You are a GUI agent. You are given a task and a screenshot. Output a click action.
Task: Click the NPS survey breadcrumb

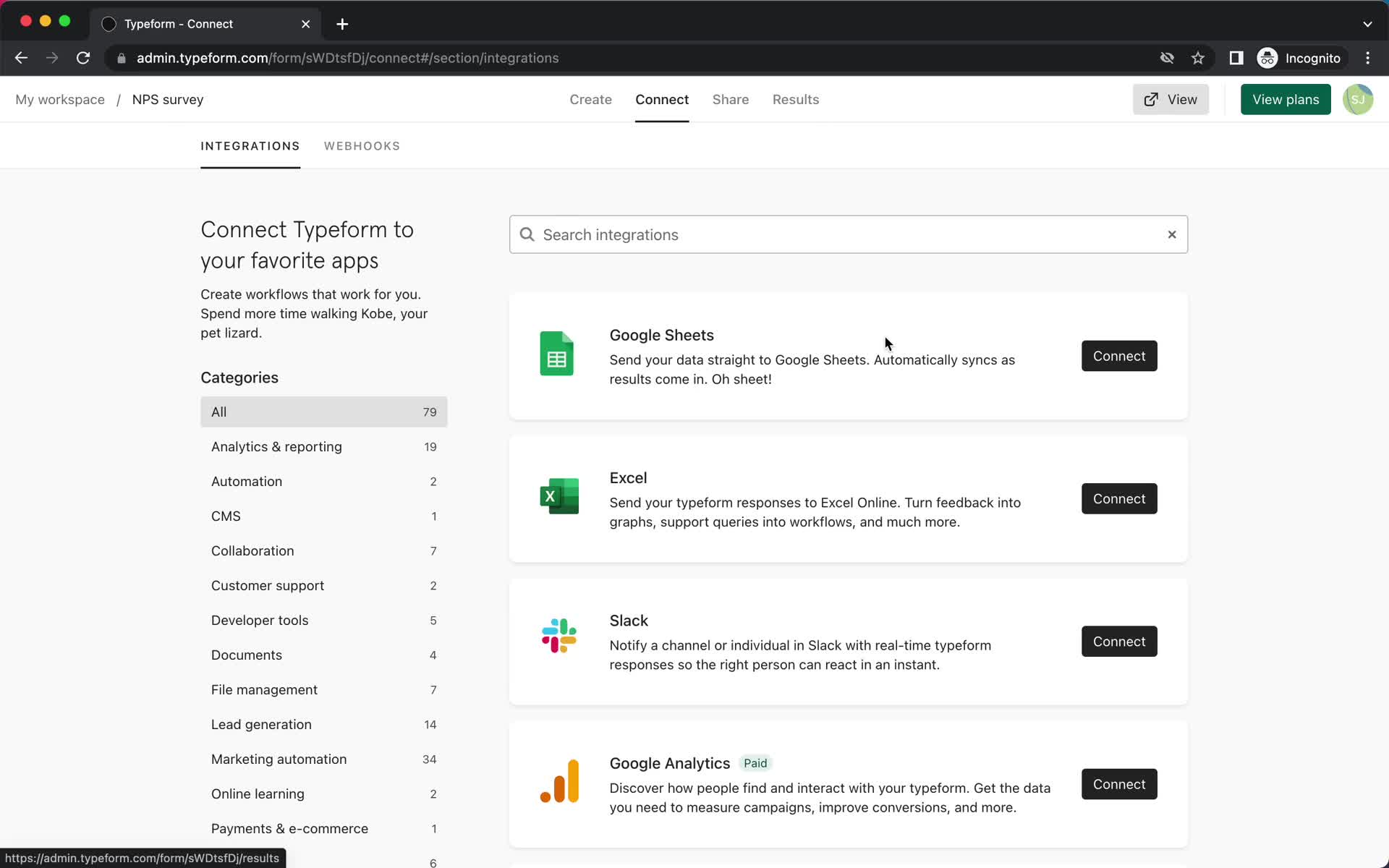pyautogui.click(x=168, y=99)
